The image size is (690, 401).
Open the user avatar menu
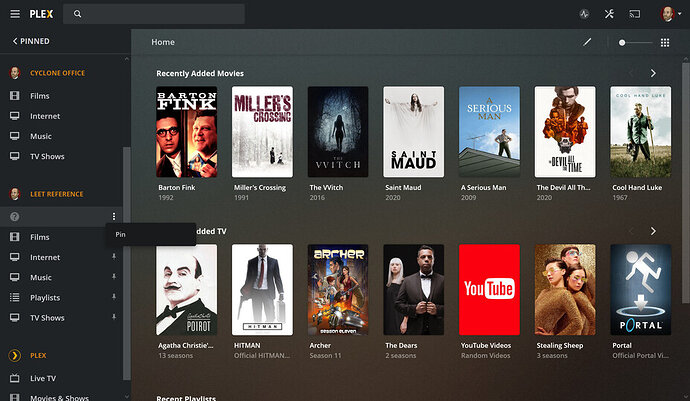(x=671, y=14)
